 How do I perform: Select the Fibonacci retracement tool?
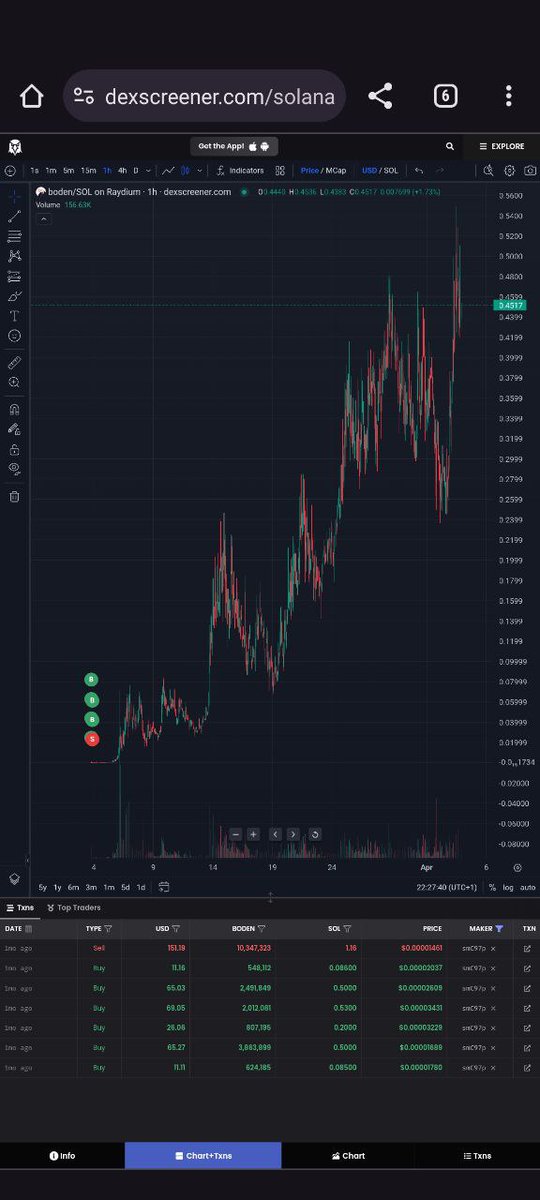14,237
